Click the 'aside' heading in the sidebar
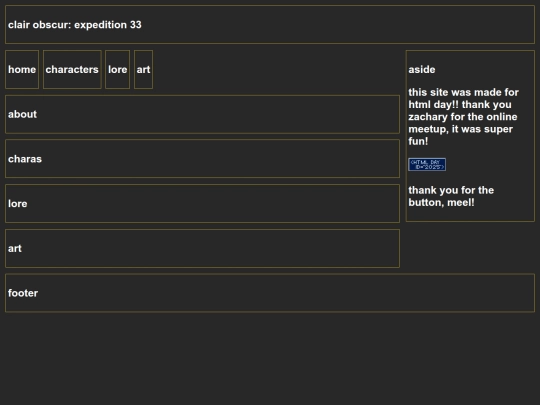The height and width of the screenshot is (405, 540). coord(422,70)
